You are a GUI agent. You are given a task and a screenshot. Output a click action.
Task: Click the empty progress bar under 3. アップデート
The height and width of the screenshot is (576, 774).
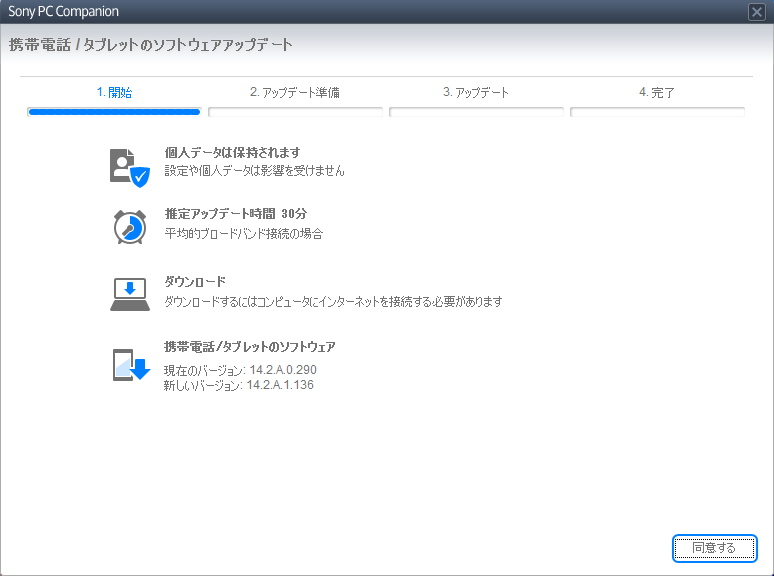[476, 112]
